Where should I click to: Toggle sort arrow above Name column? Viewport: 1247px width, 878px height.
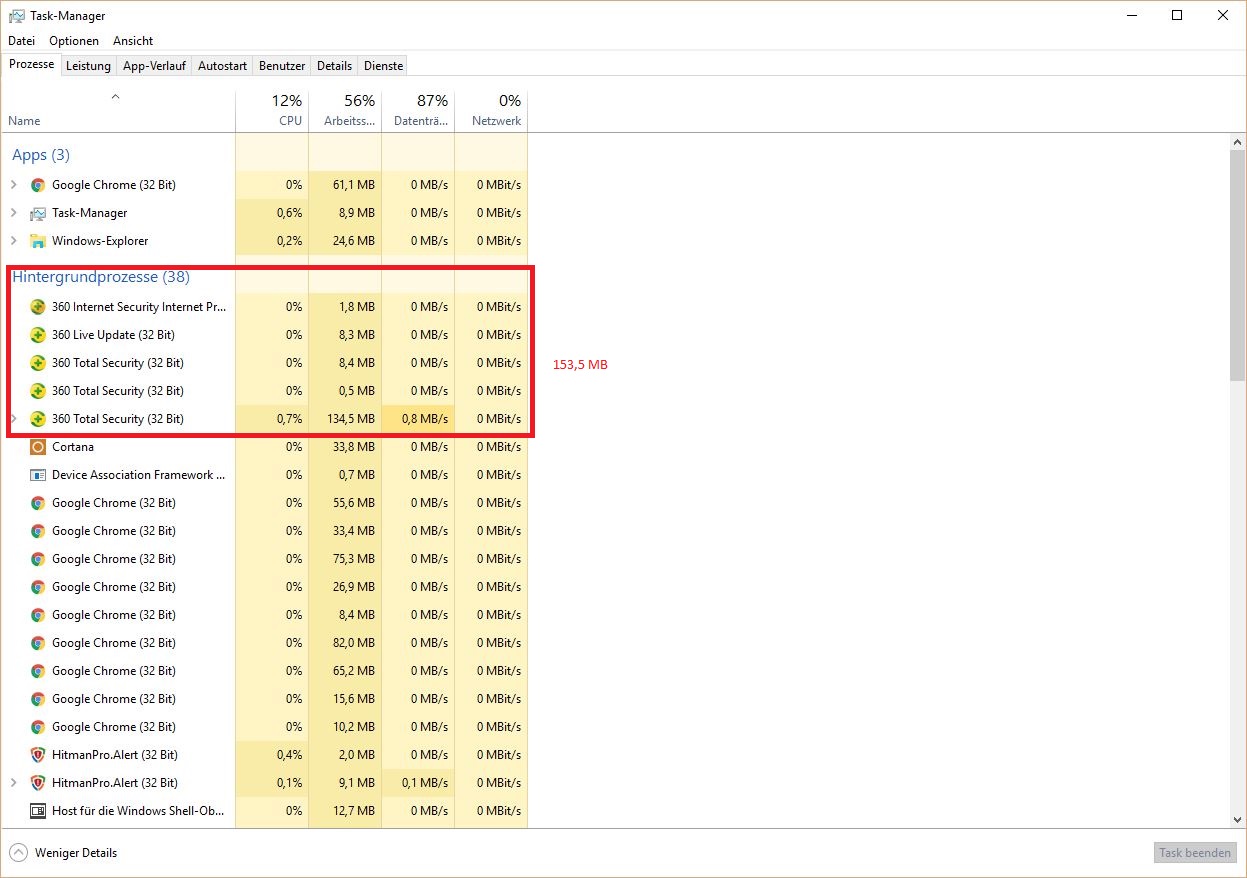[x=115, y=97]
